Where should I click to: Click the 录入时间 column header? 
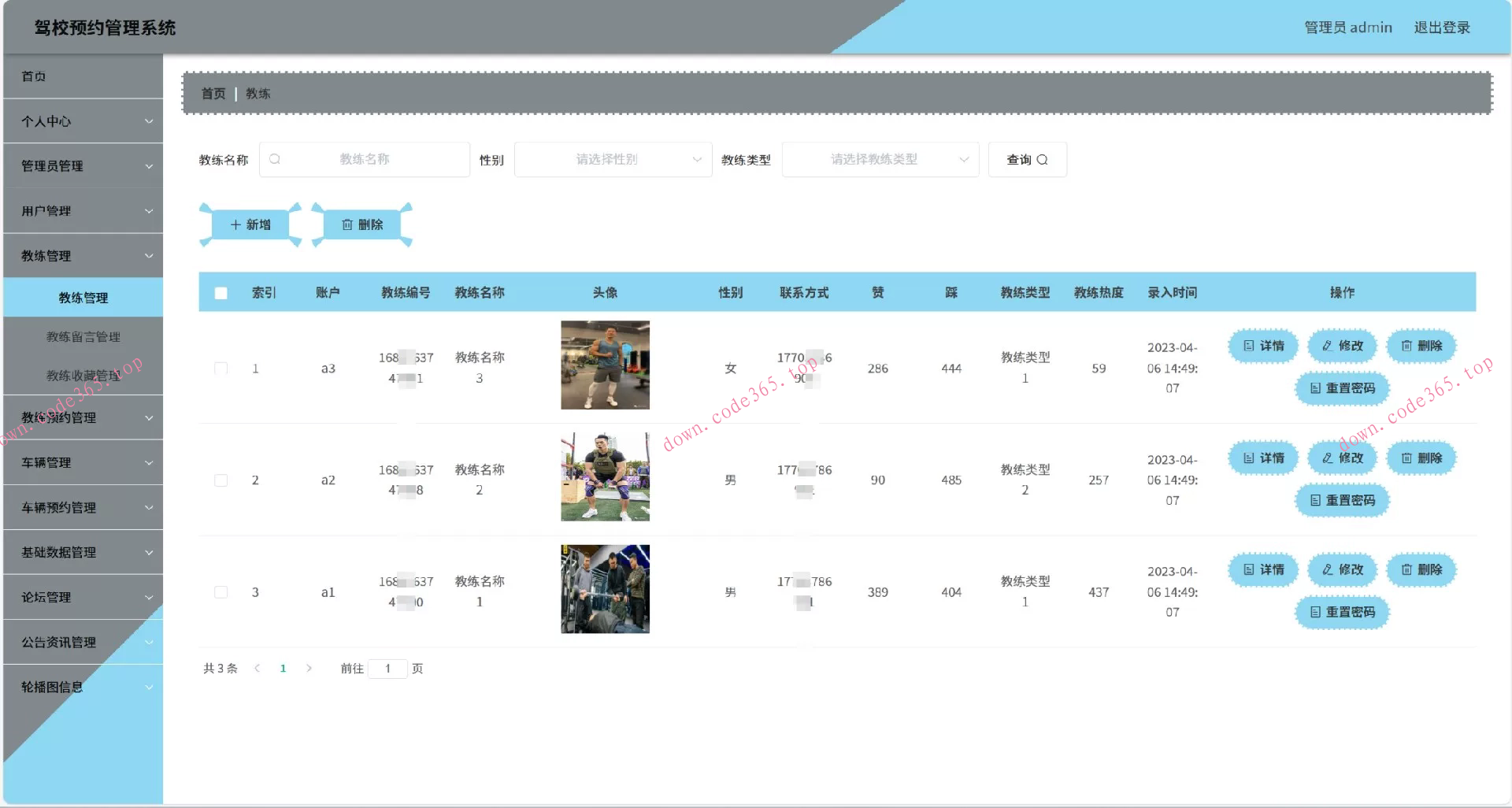point(1172,293)
